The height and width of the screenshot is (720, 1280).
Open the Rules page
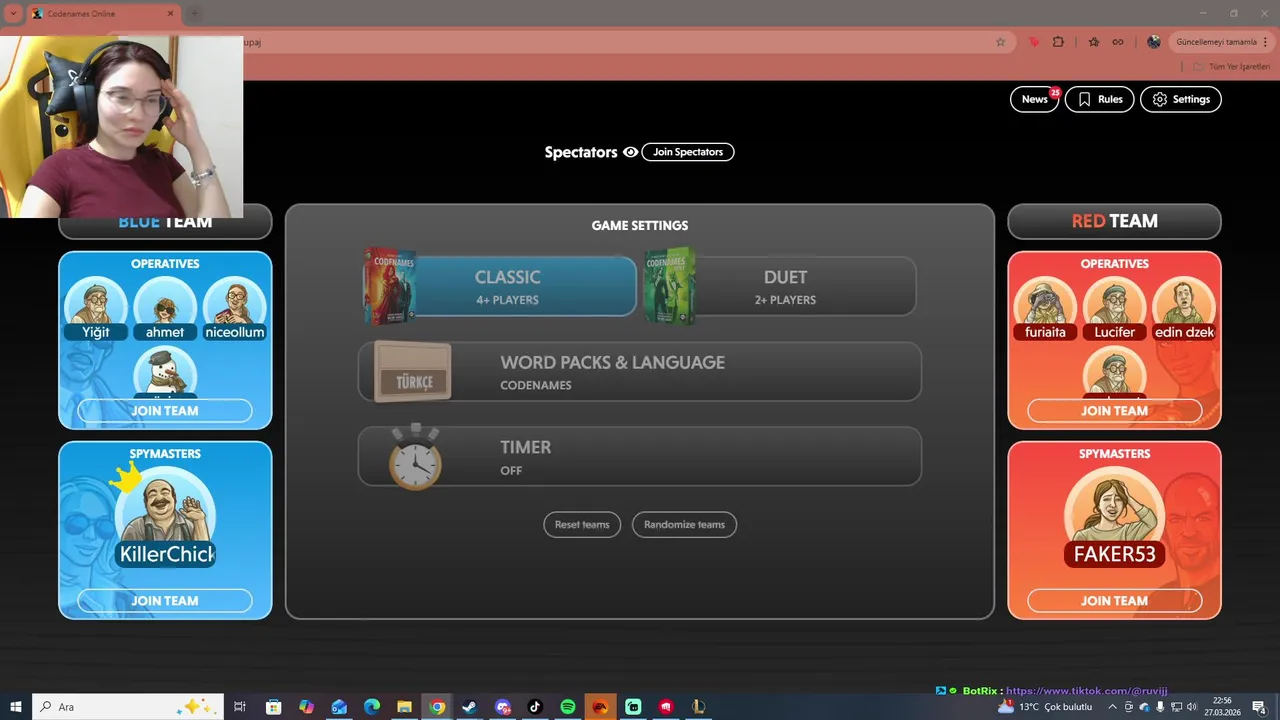click(1100, 99)
